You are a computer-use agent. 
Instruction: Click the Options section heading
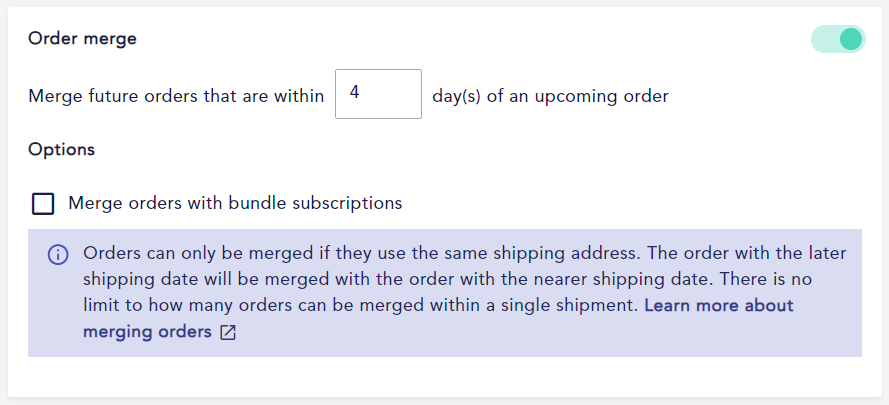[x=61, y=150]
